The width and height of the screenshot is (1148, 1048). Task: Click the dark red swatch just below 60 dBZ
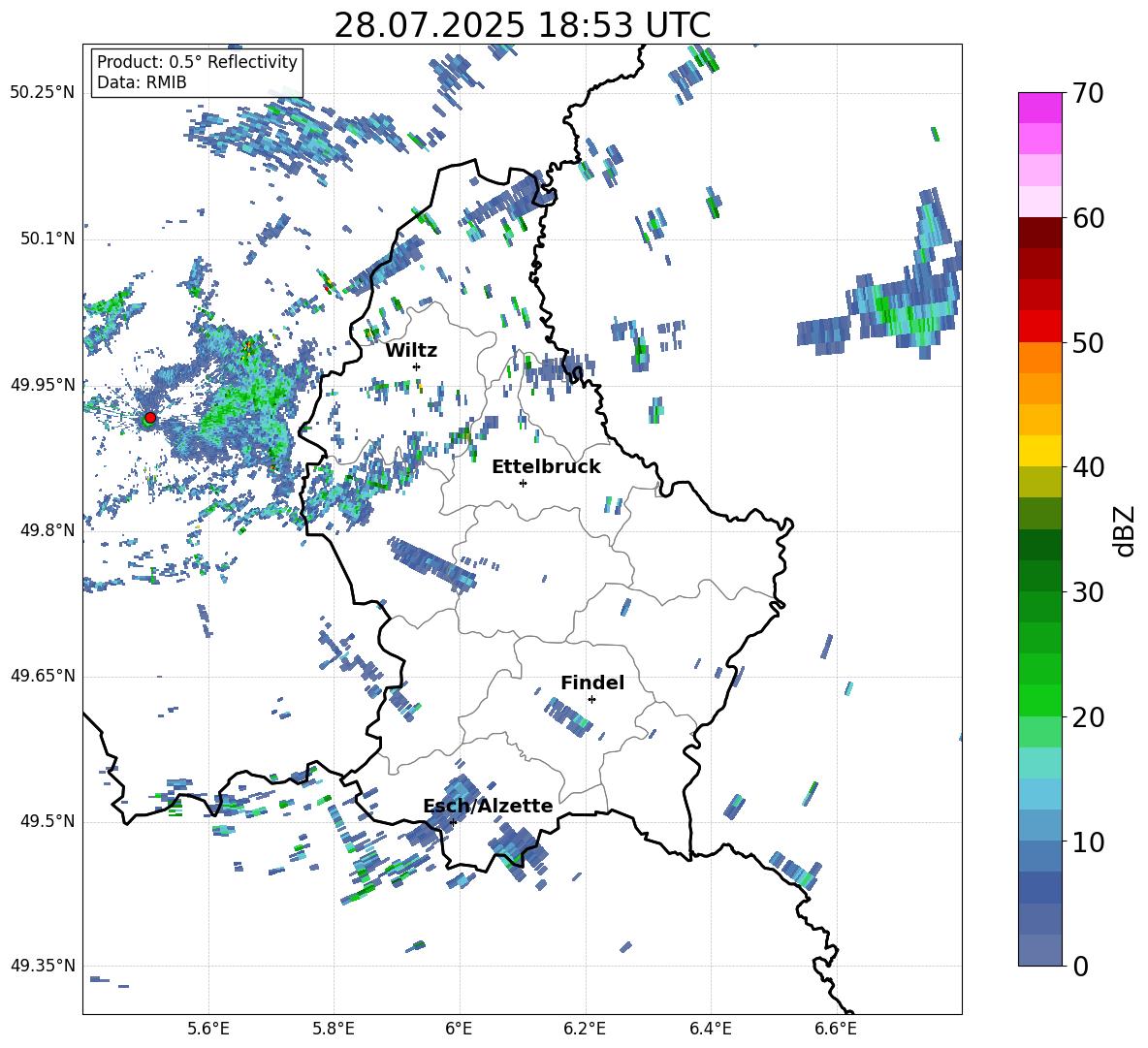(x=1039, y=233)
